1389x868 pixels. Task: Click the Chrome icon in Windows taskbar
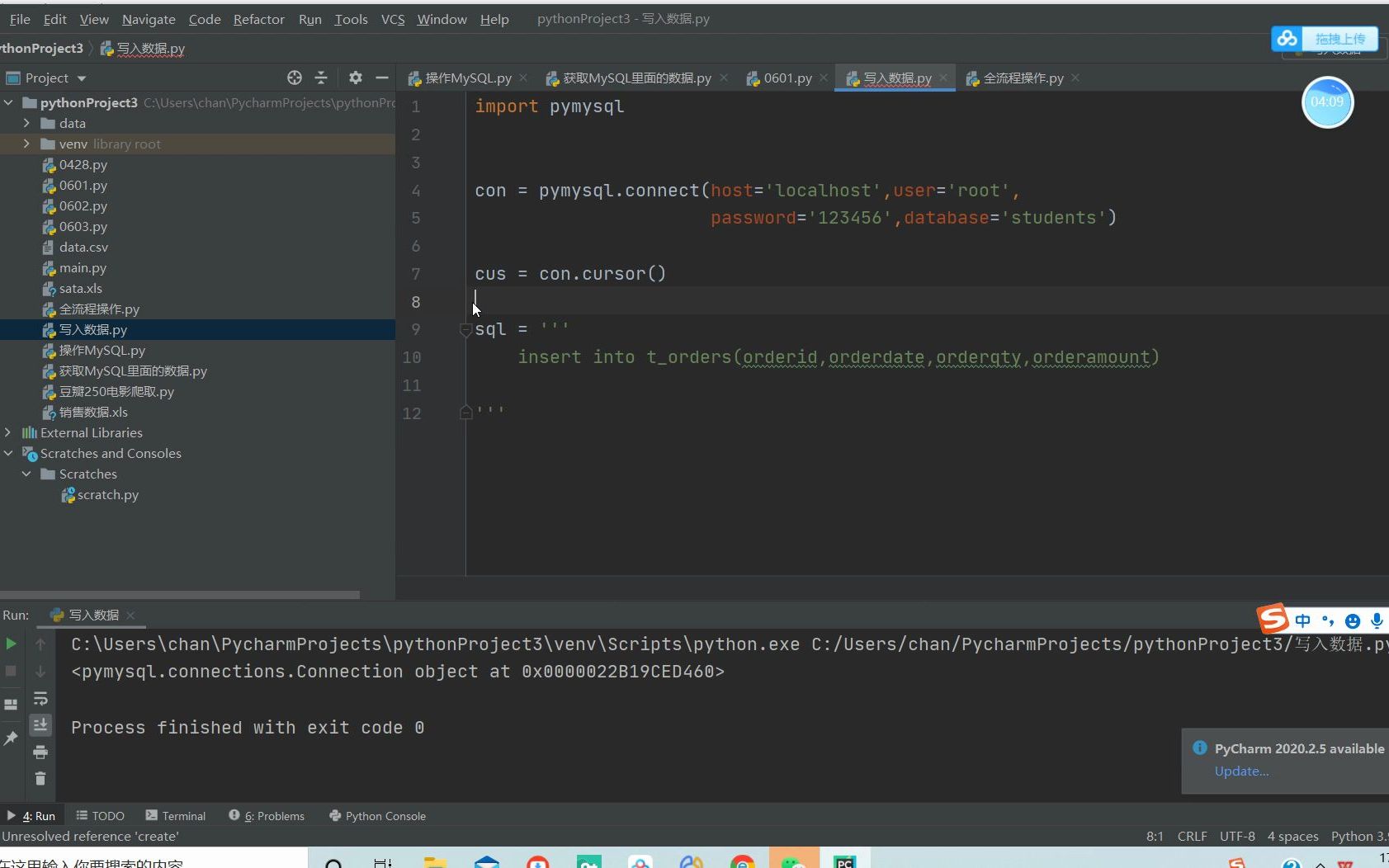pyautogui.click(x=742, y=861)
